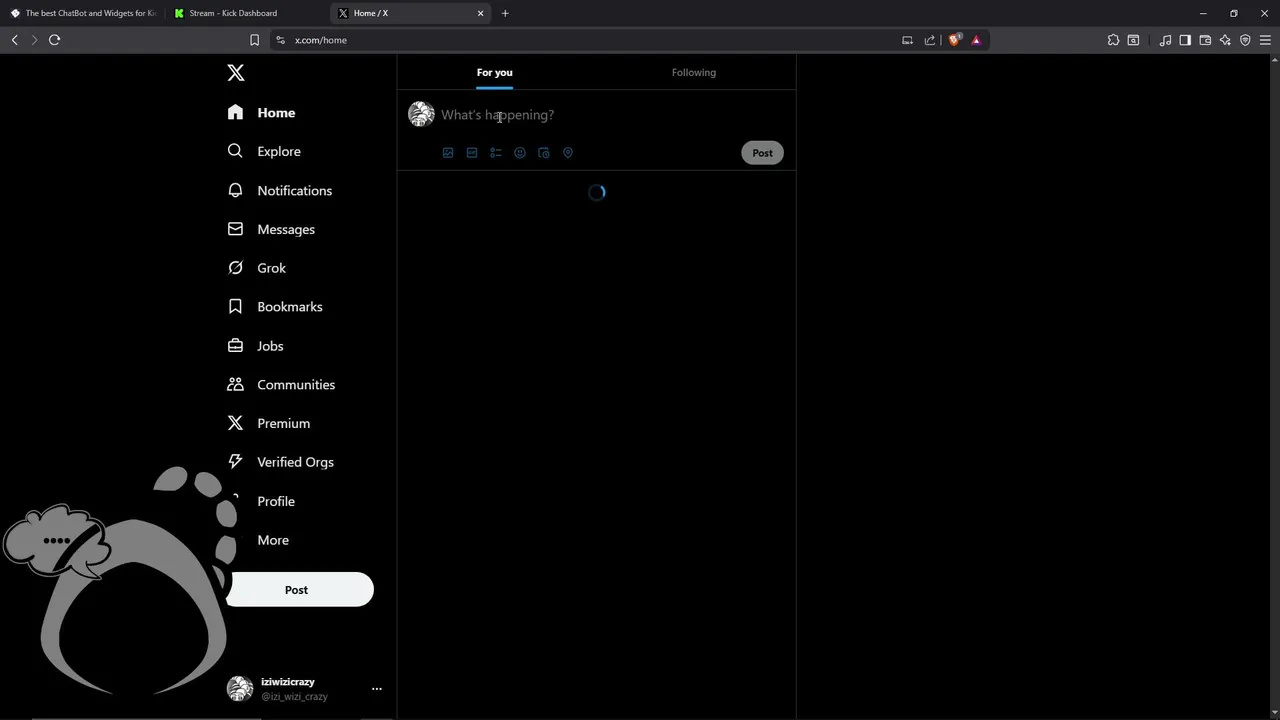Go to Home in the sidebar
Screen dimensions: 1280x720
pos(261,113)
